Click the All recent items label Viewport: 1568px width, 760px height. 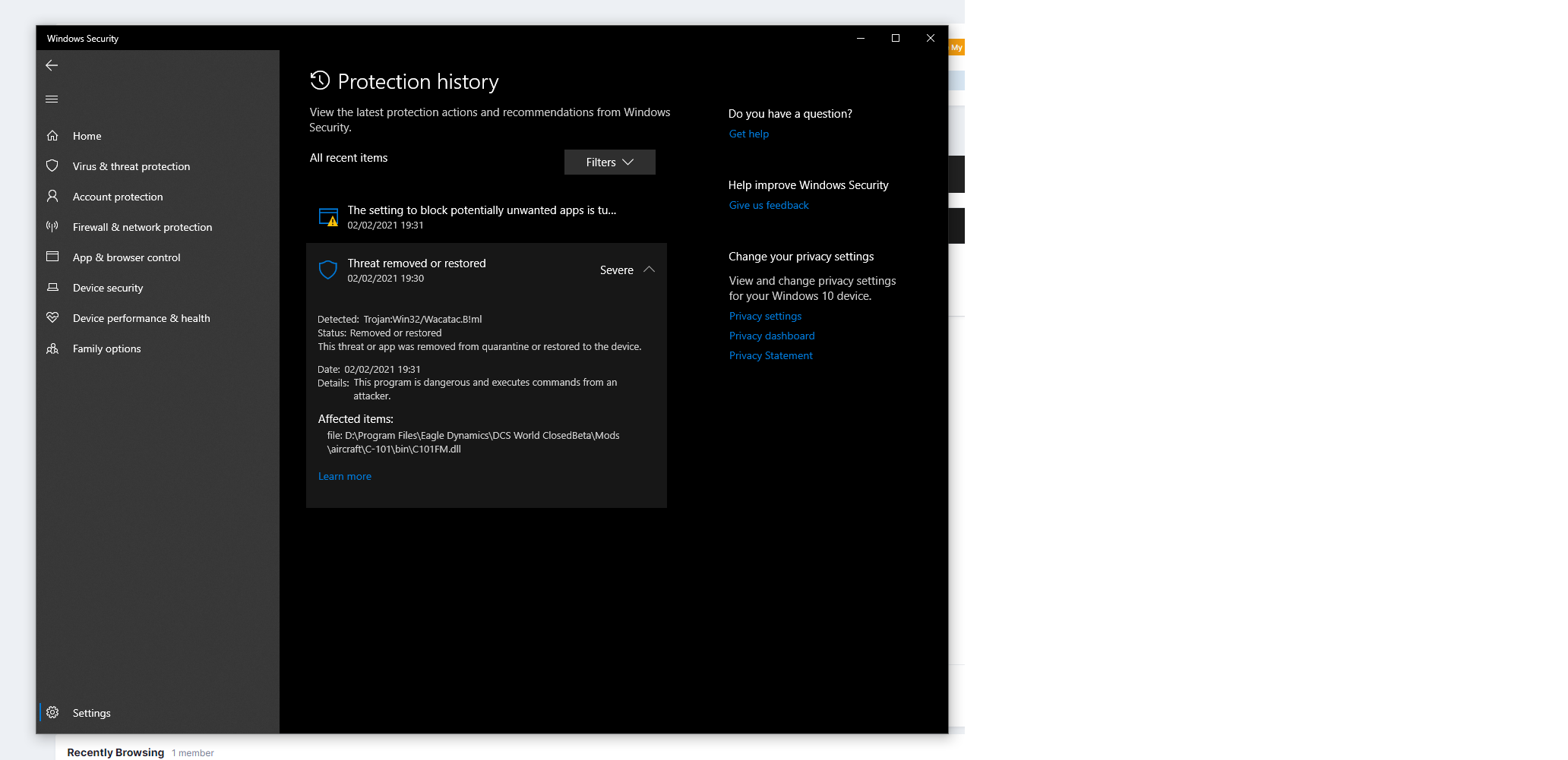349,158
